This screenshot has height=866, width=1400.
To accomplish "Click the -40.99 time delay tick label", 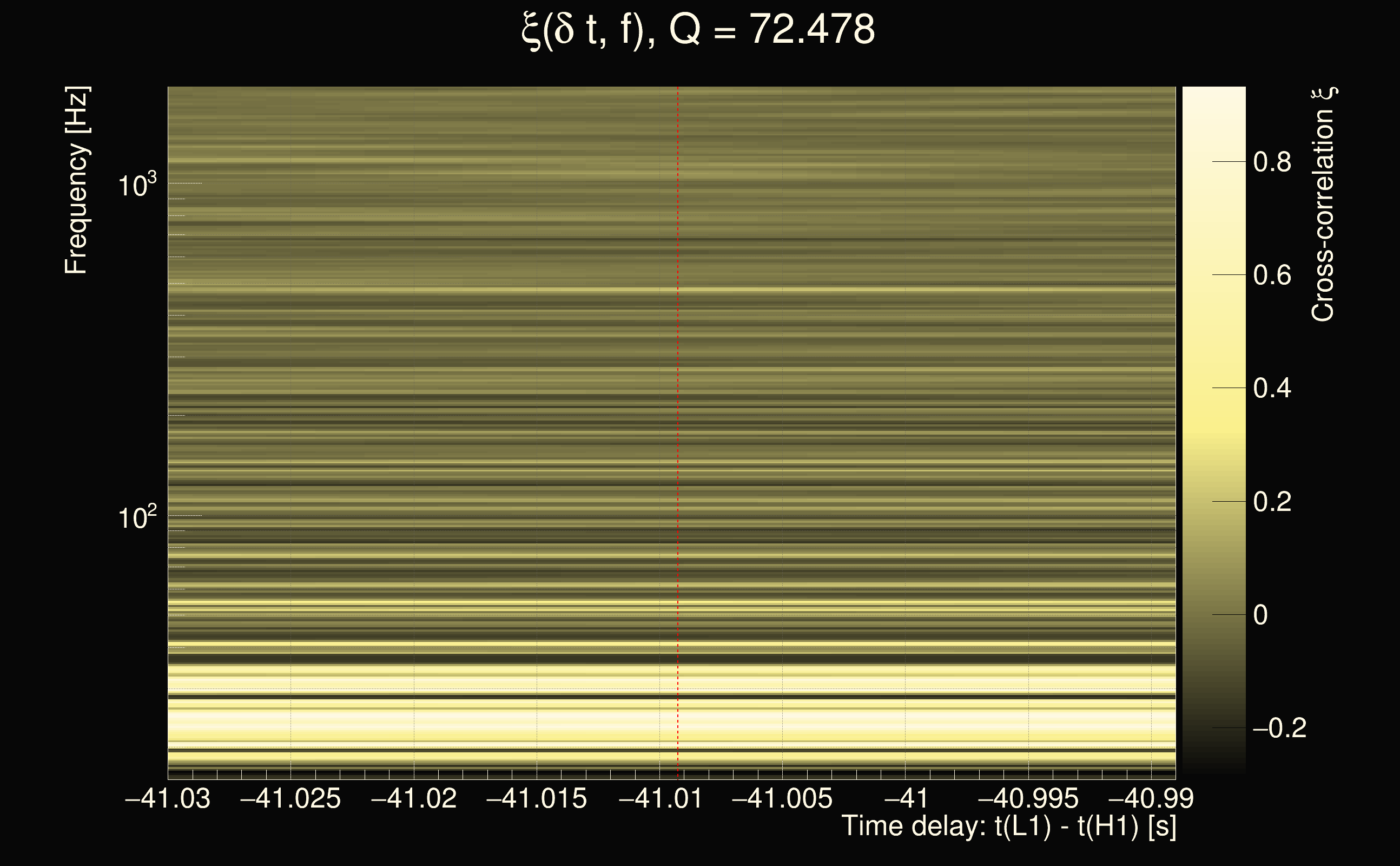I will 1151,798.
